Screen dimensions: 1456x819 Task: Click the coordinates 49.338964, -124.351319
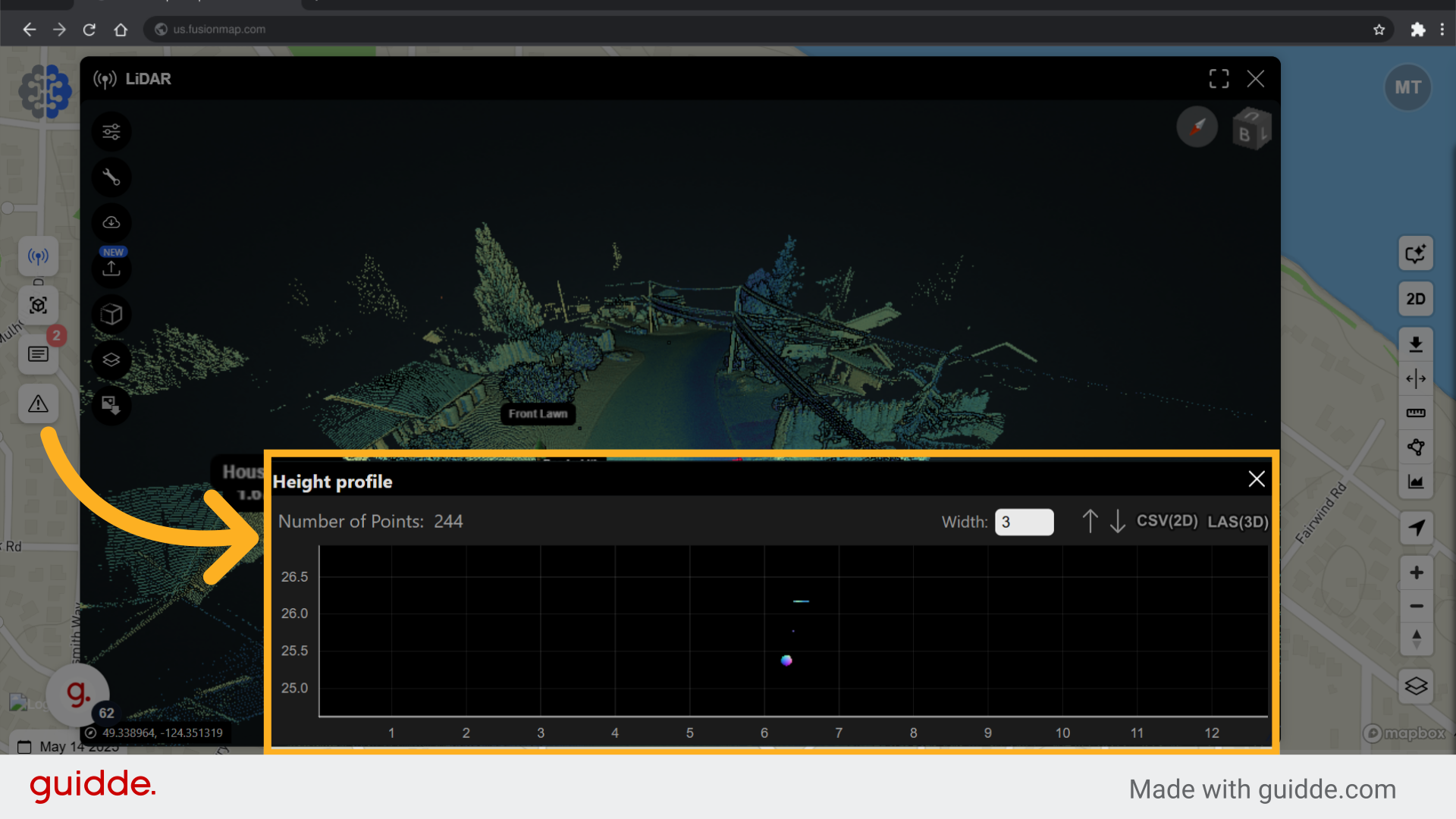pos(162,733)
